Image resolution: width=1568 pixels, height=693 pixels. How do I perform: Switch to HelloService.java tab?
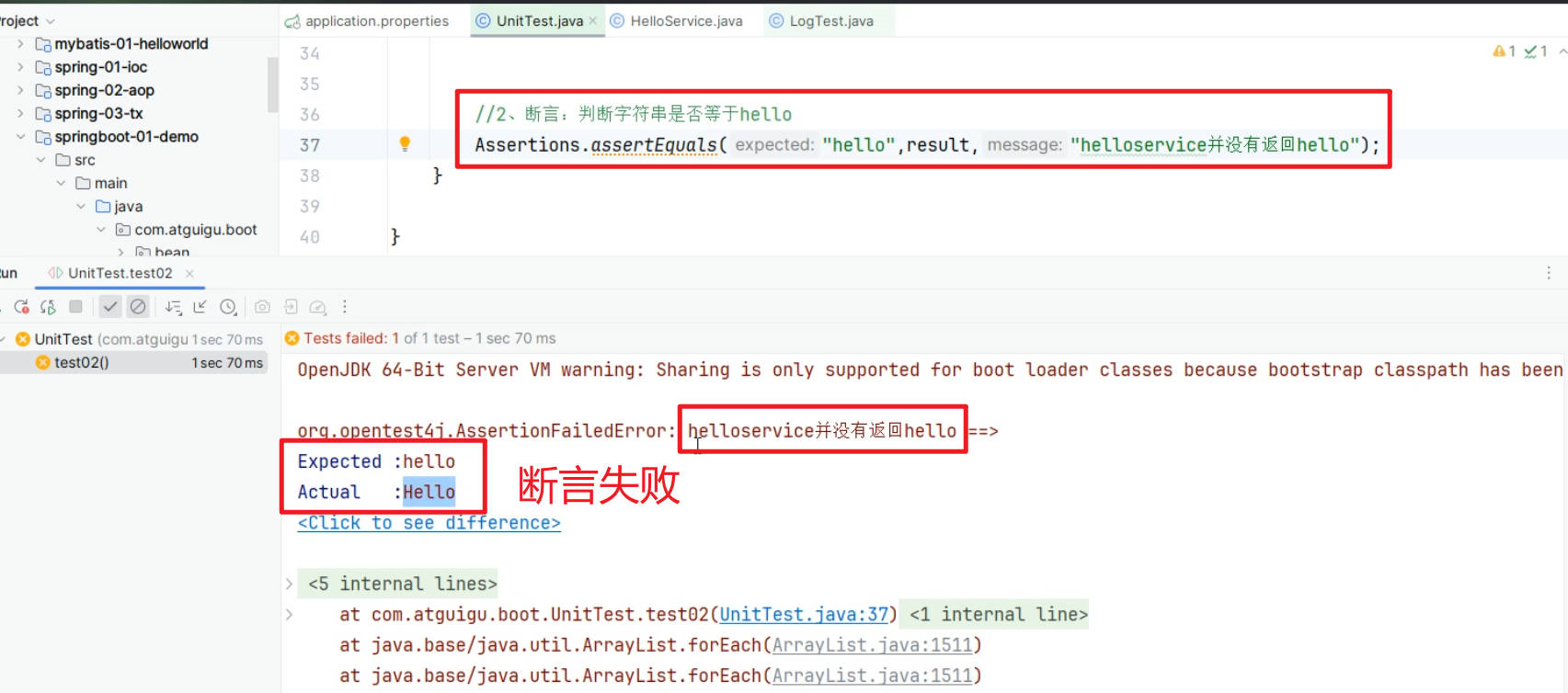pos(676,21)
